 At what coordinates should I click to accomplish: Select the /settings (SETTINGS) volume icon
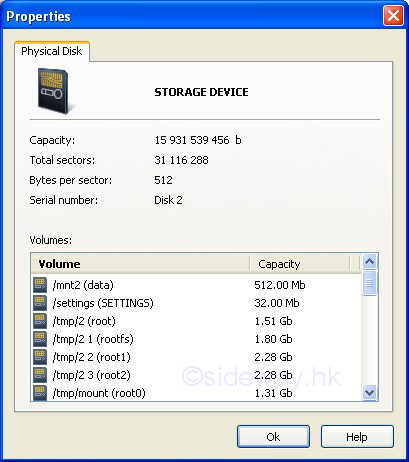coord(40,303)
